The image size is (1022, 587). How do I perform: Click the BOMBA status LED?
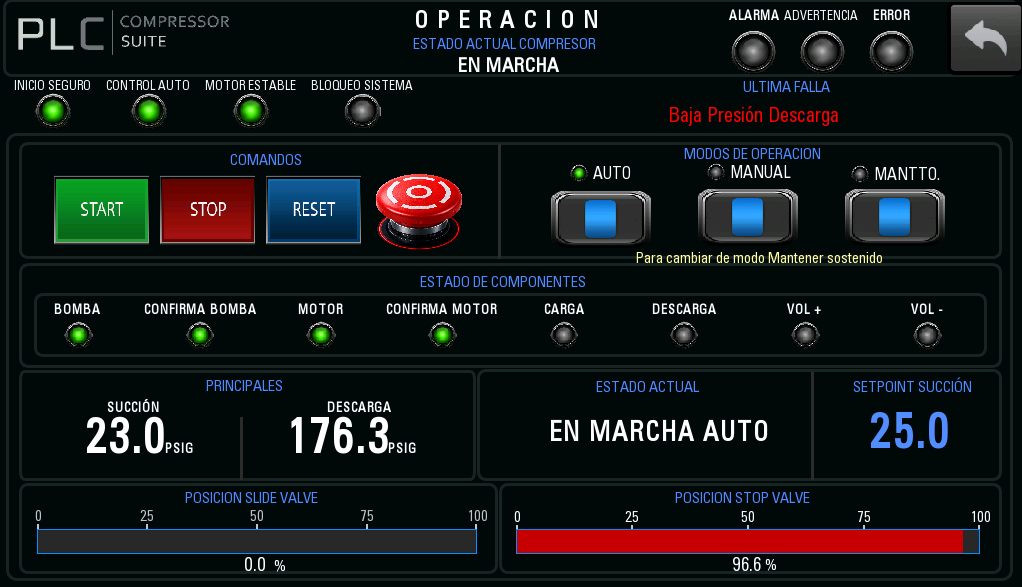[78, 335]
